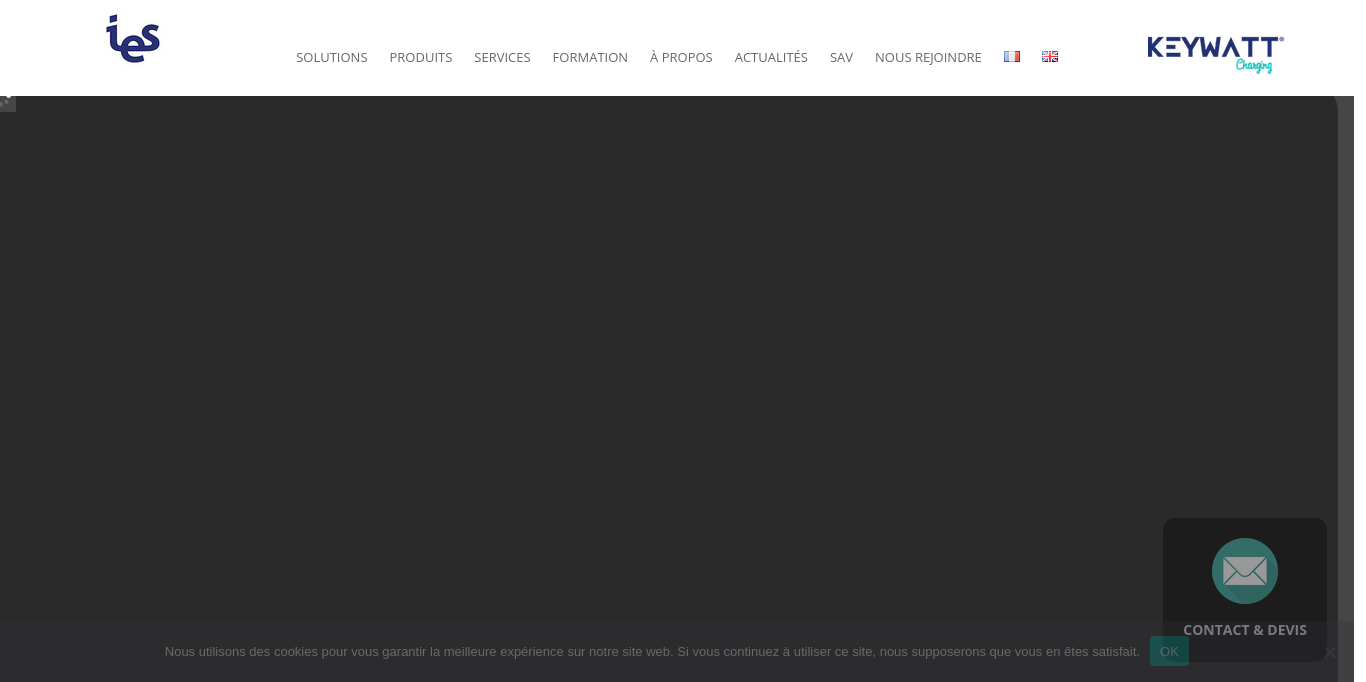Switch language with the French flag

[1011, 57]
